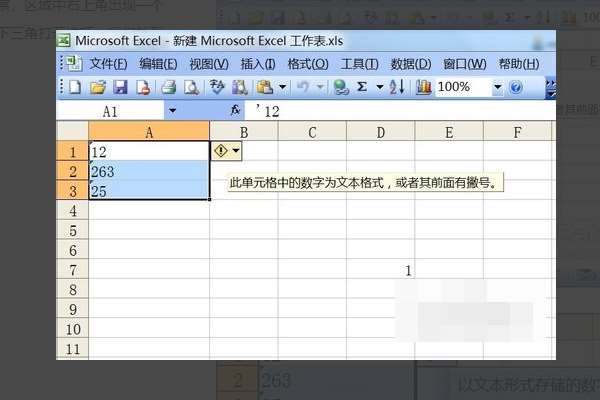The width and height of the screenshot is (600, 400).
Task: Open the 编辑(E) menu
Action: [158, 64]
